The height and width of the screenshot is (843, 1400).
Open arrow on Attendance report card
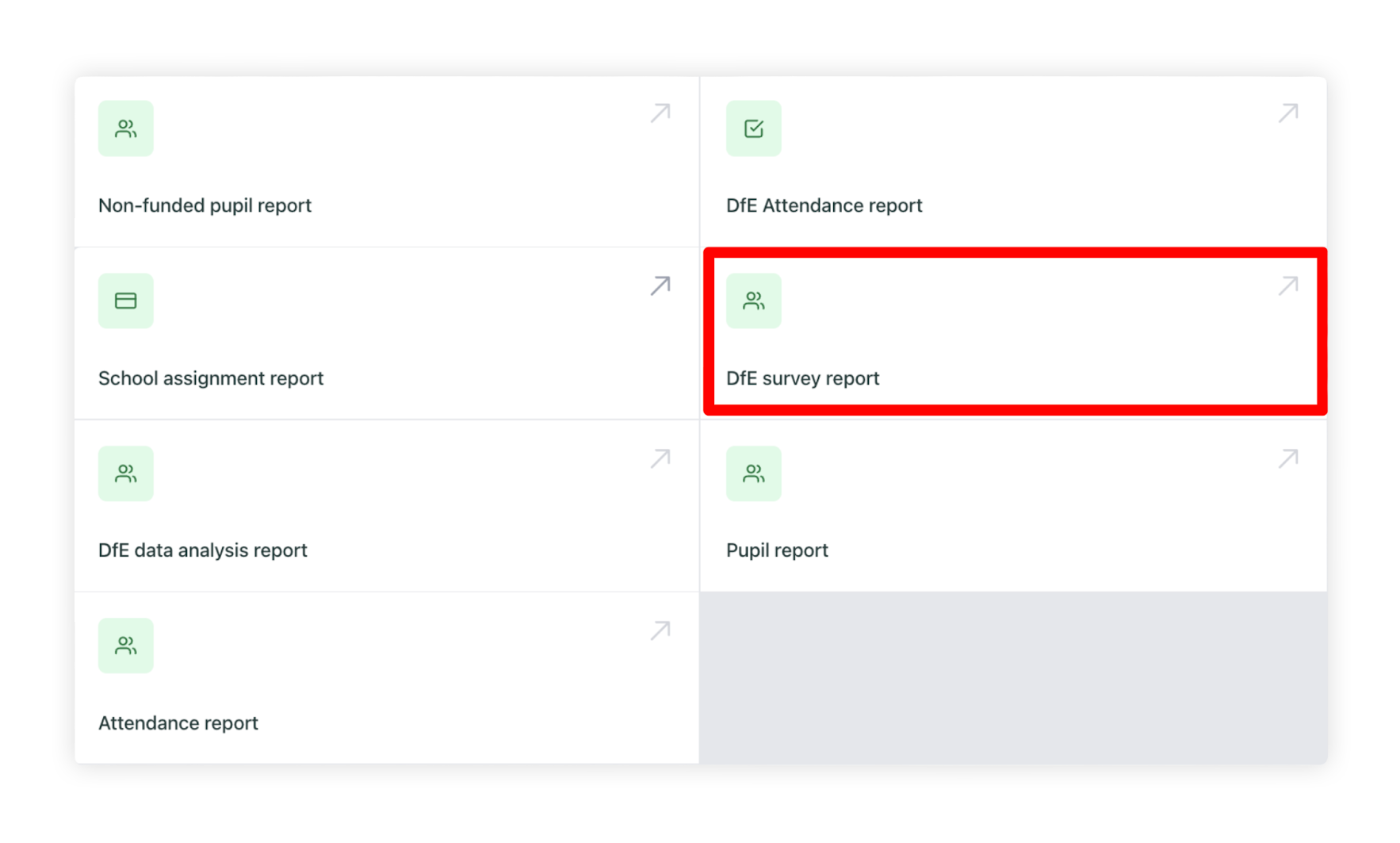[x=660, y=630]
